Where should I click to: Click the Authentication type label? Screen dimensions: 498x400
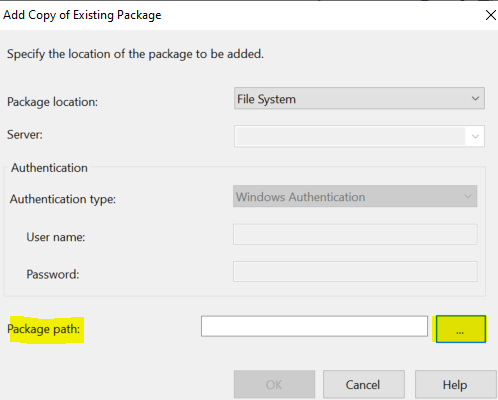click(63, 199)
